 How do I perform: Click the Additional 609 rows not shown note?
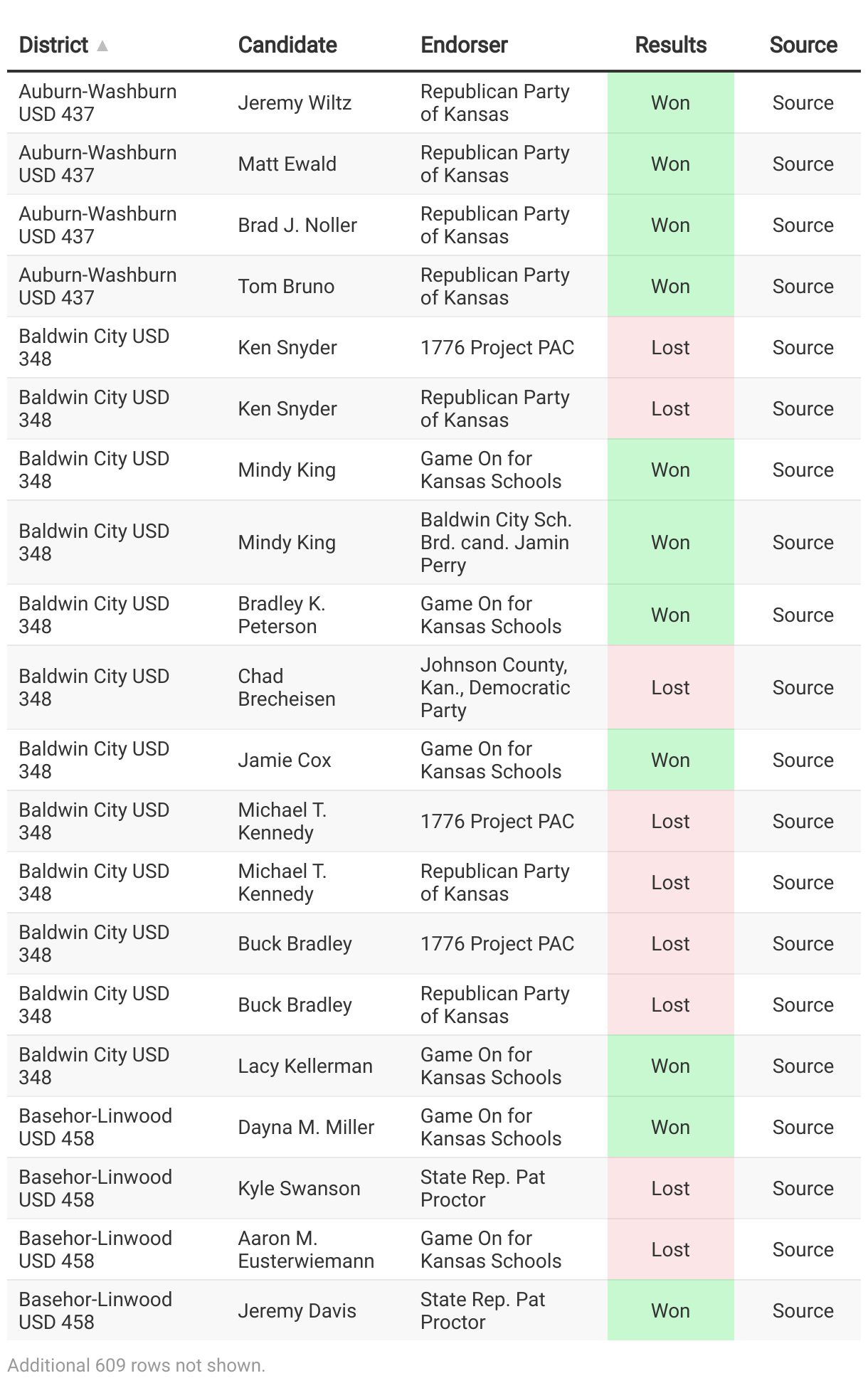pos(137,1365)
